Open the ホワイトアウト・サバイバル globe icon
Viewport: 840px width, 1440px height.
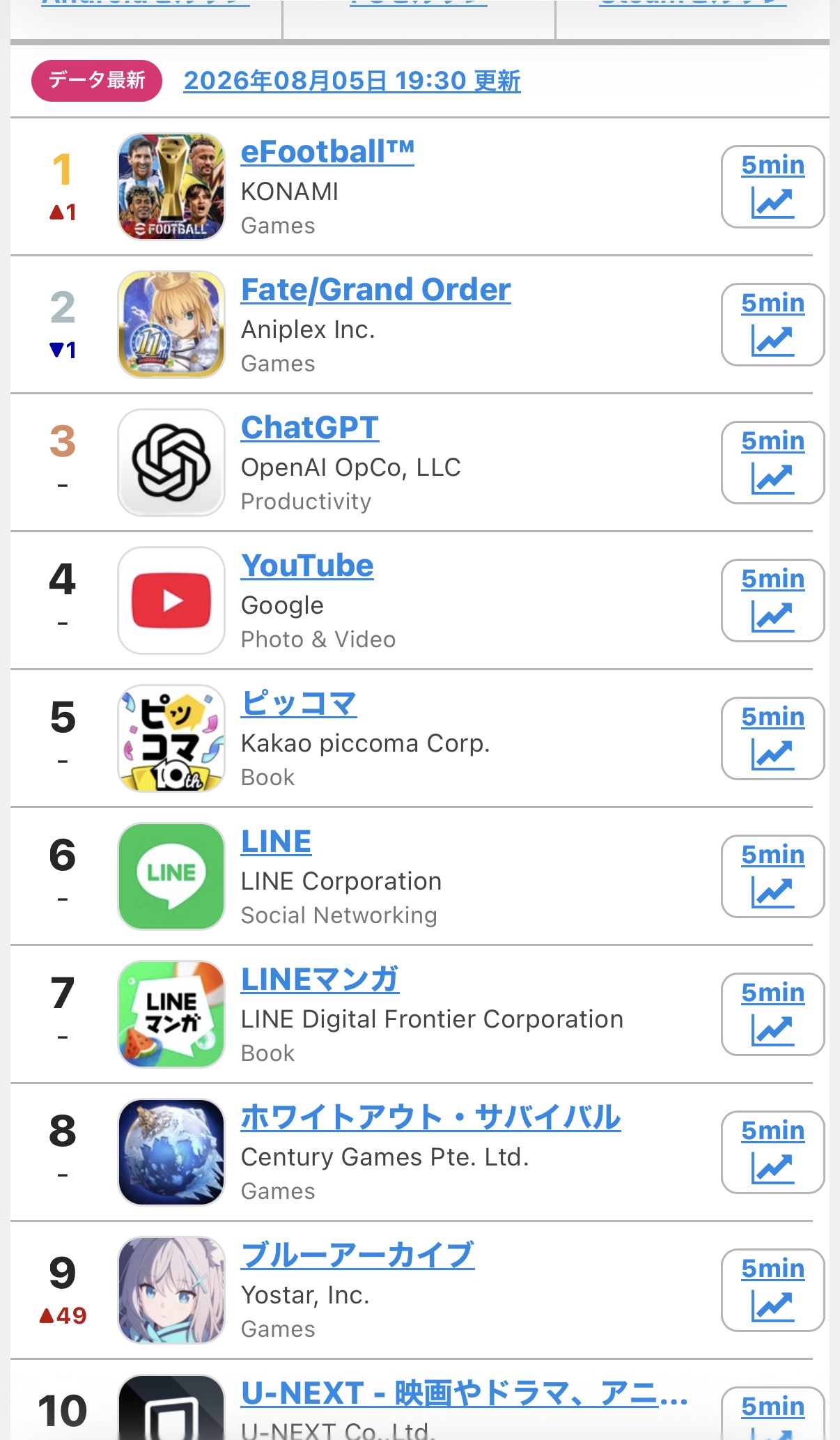click(x=171, y=1152)
